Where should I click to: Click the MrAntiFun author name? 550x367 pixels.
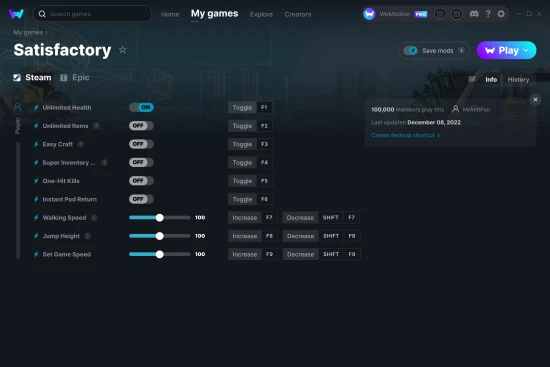point(476,109)
